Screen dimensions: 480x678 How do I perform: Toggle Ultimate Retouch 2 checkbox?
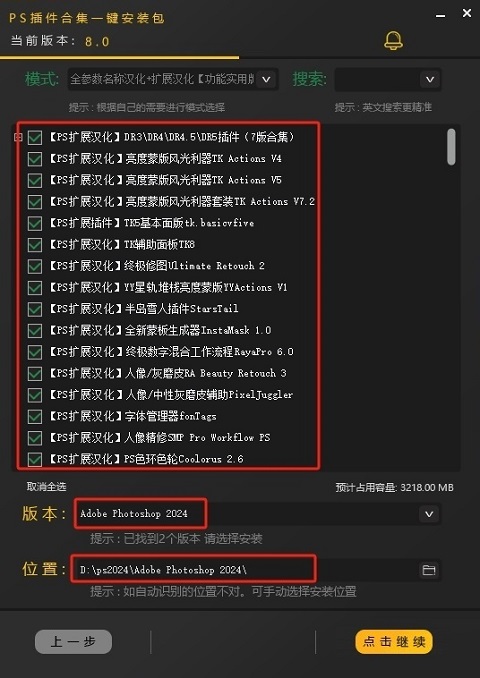(x=35, y=266)
